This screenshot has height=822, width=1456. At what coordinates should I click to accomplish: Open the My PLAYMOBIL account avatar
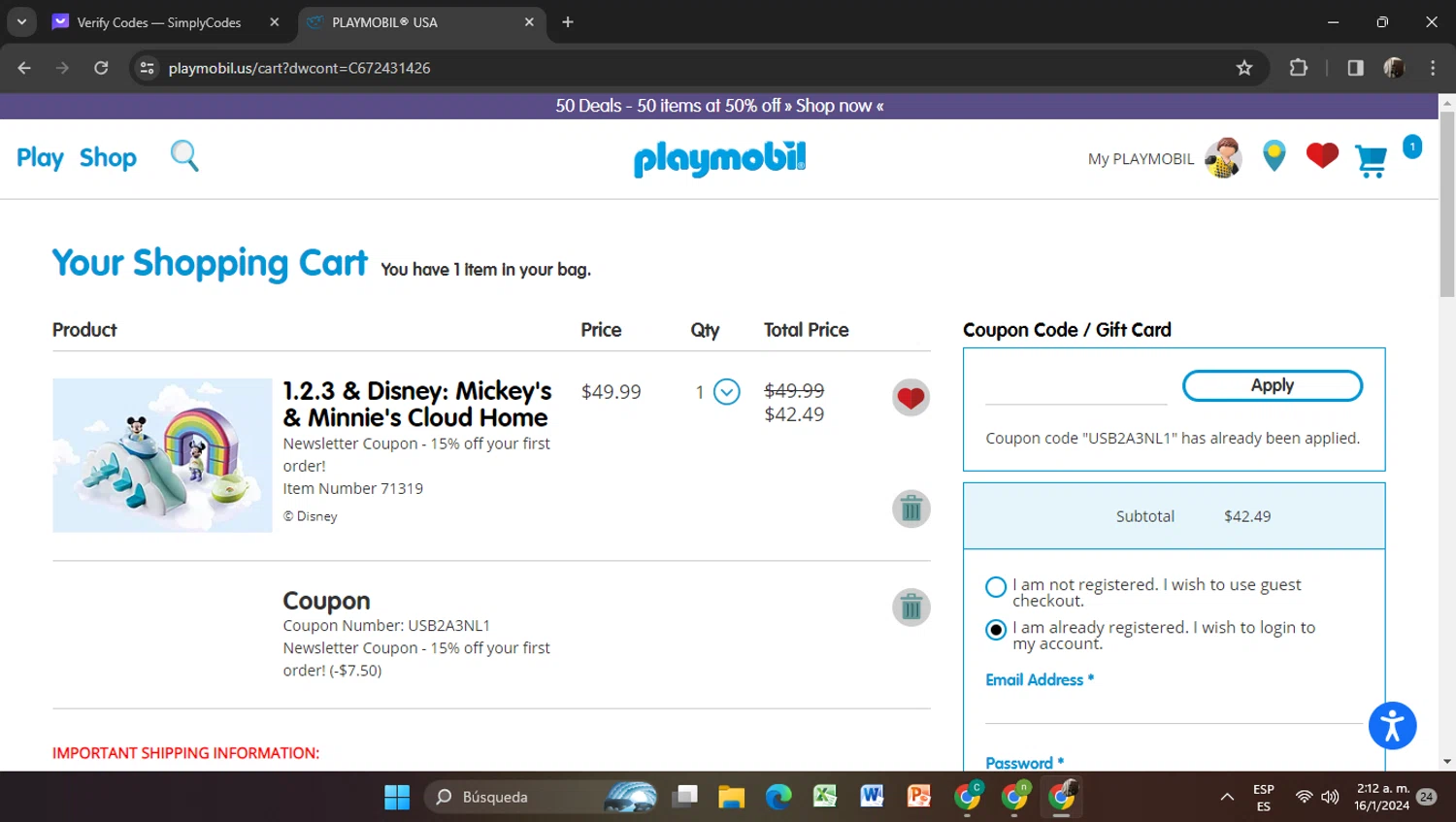coord(1223,157)
